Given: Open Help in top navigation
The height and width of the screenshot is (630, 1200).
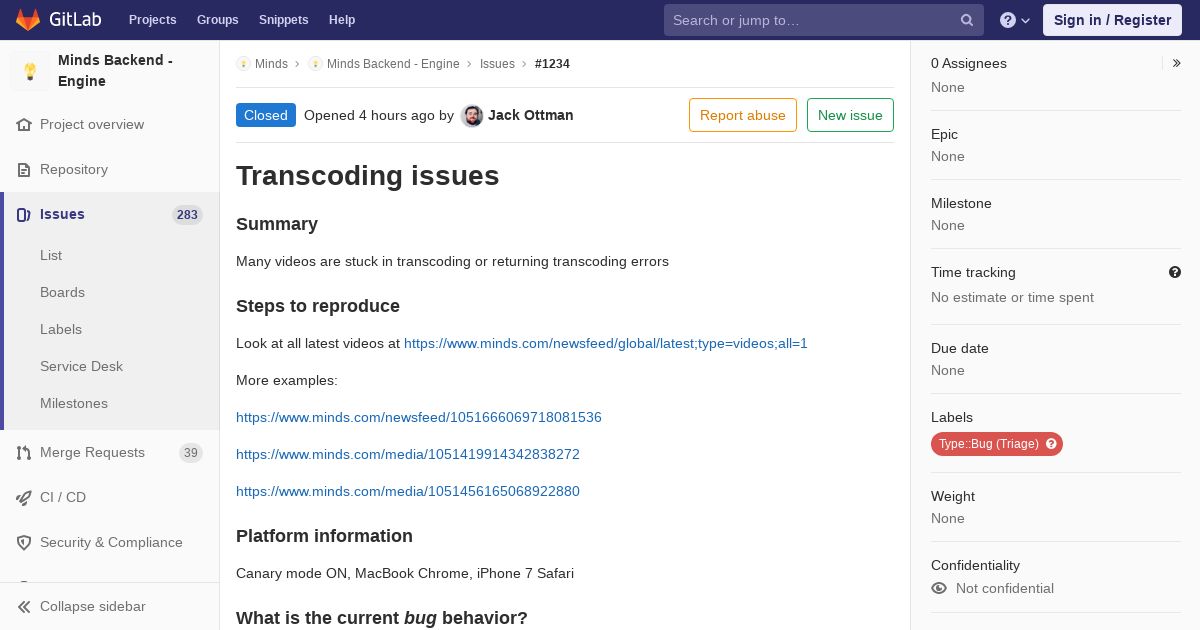Looking at the screenshot, I should [x=342, y=20].
